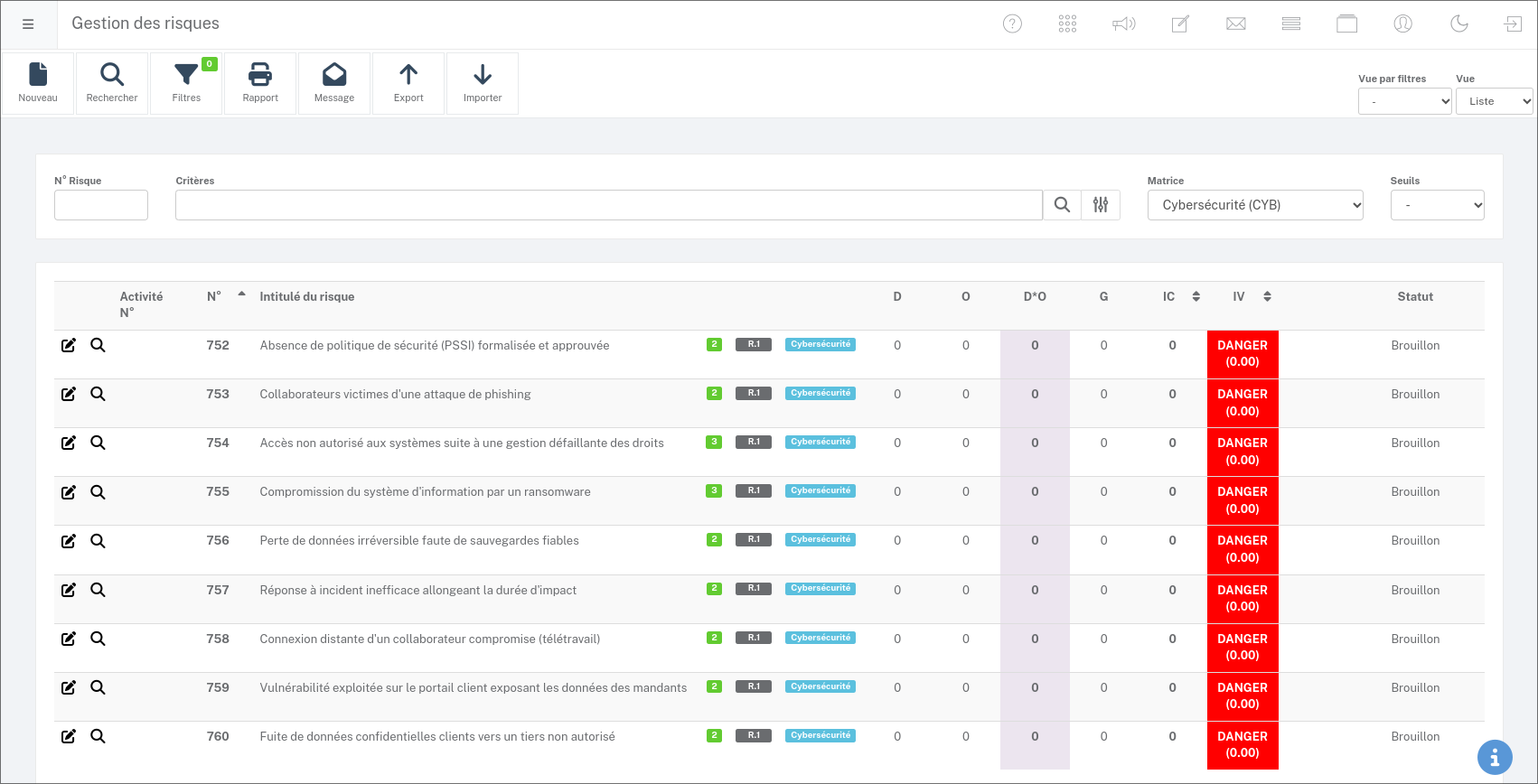Click the N° Risque input field
This screenshot has height=784, width=1538.
(101, 205)
